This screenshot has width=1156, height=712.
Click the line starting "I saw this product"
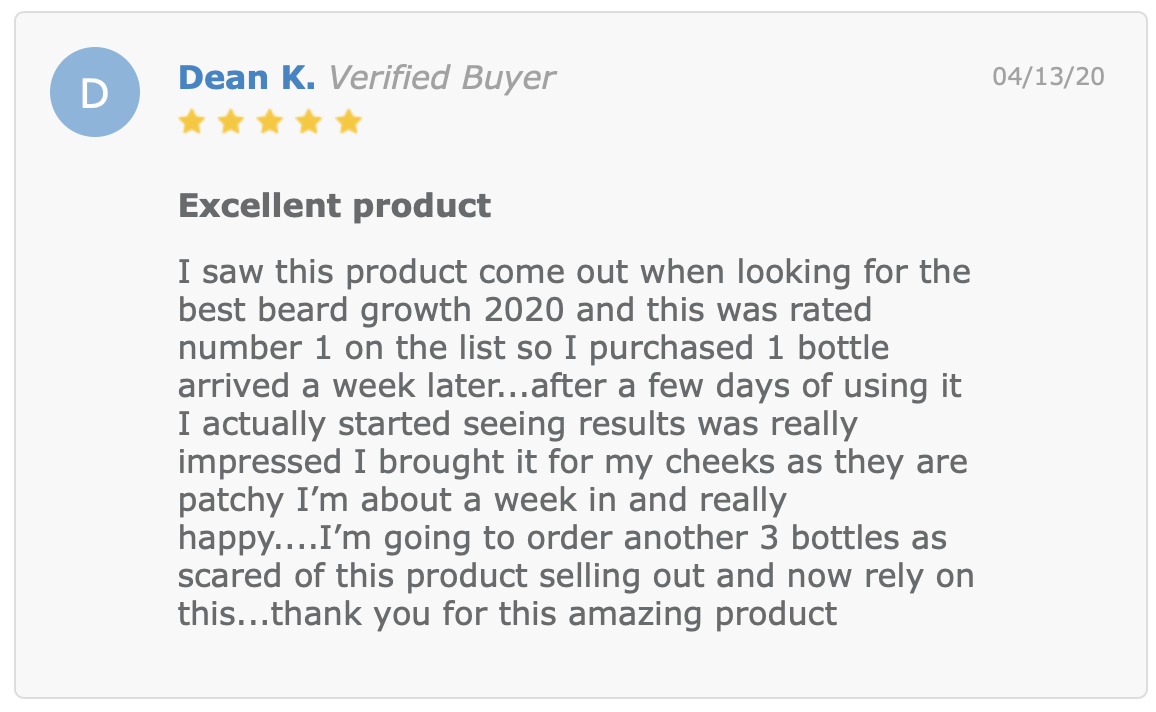[x=574, y=272]
